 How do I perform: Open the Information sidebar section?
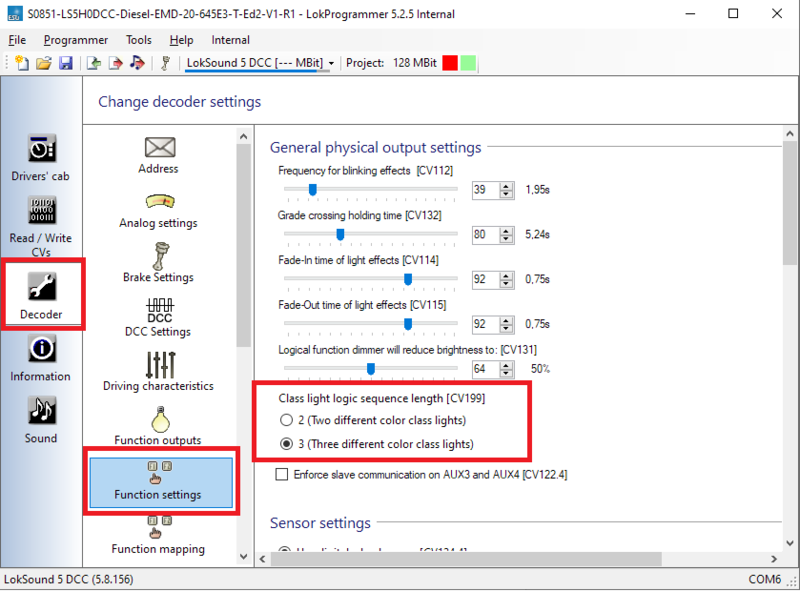click(x=41, y=358)
